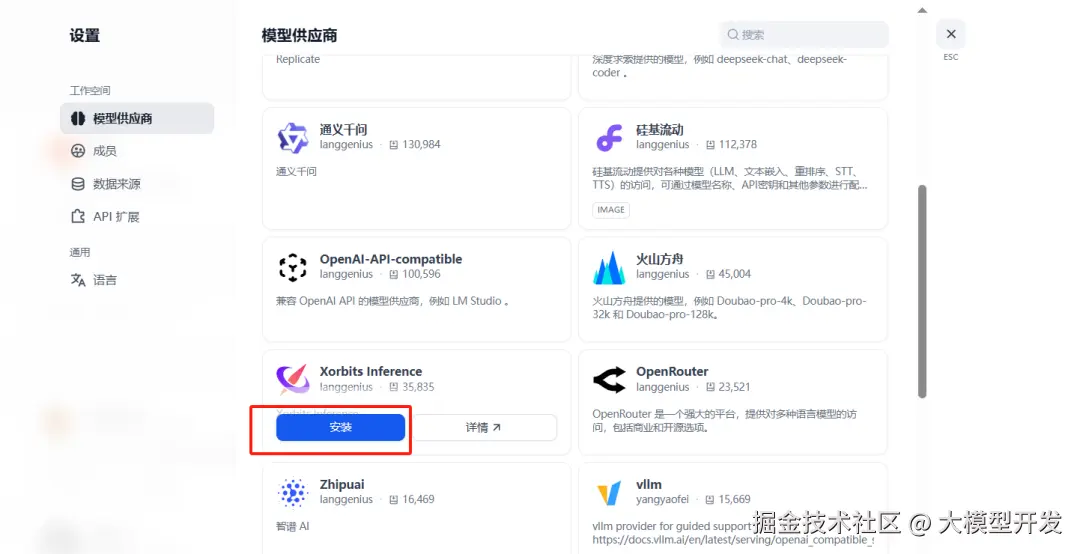
Task: Click the download count 15,669
Action: pyautogui.click(x=734, y=500)
